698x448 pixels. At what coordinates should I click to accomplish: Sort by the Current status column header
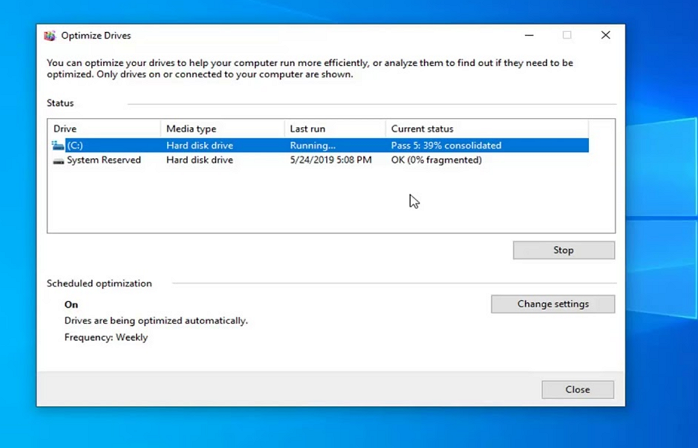(487, 129)
